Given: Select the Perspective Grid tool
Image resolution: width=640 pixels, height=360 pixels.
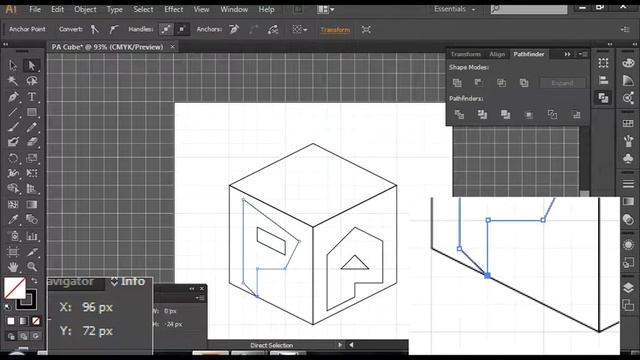Looking at the screenshot, I should [x=31, y=189].
